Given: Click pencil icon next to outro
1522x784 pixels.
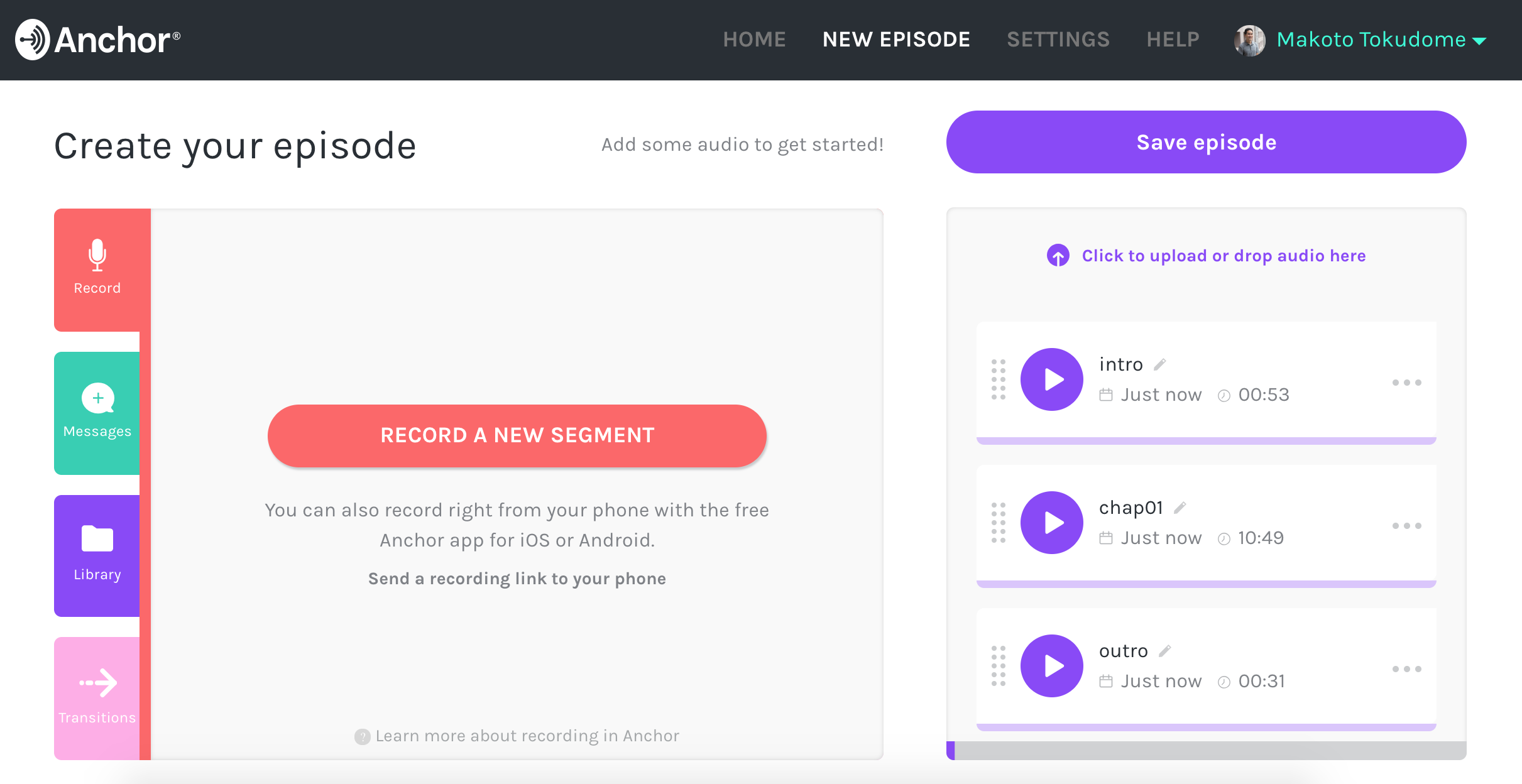Looking at the screenshot, I should [1165, 651].
